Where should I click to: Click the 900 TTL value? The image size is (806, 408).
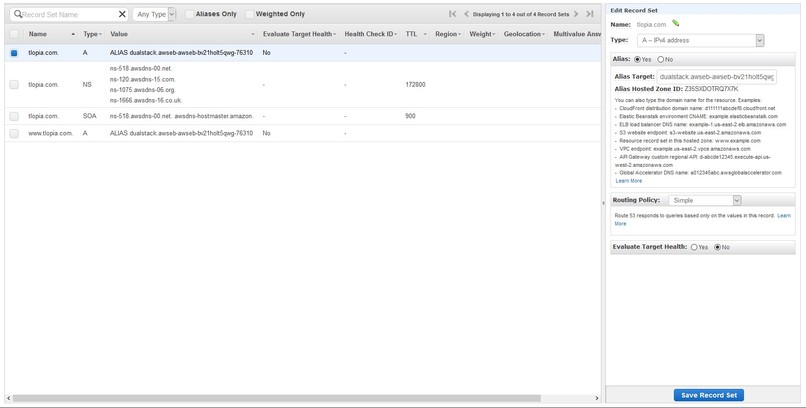(x=410, y=116)
